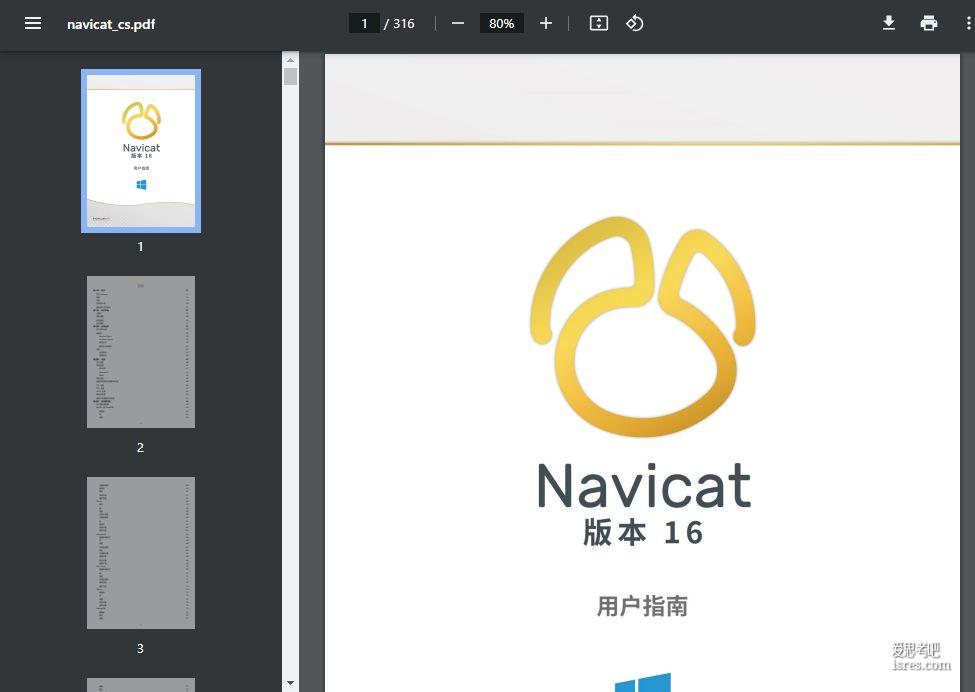The image size is (975, 692).
Task: Click the page number label "3" under thumbnail
Action: (x=141, y=648)
